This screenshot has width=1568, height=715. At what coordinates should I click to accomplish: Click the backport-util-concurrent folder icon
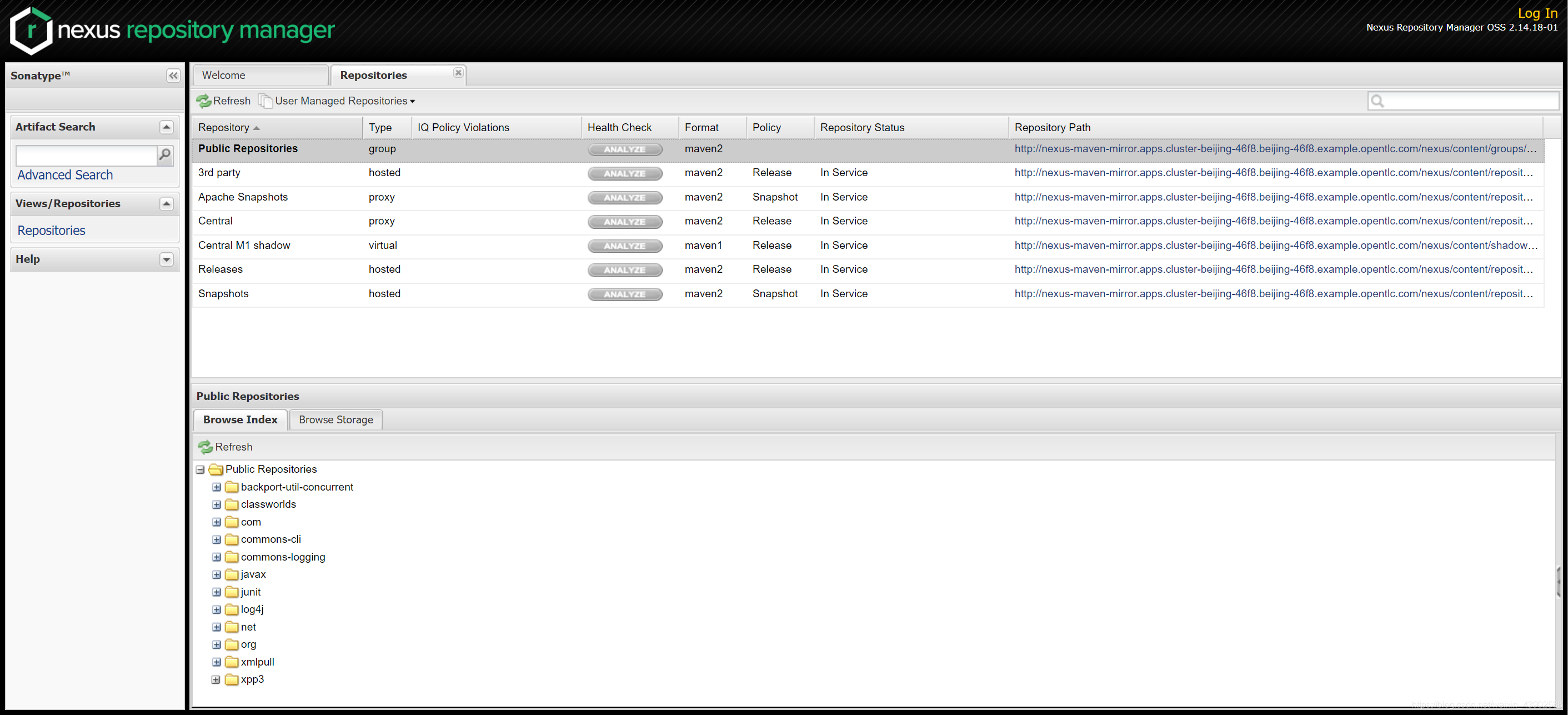tap(231, 487)
